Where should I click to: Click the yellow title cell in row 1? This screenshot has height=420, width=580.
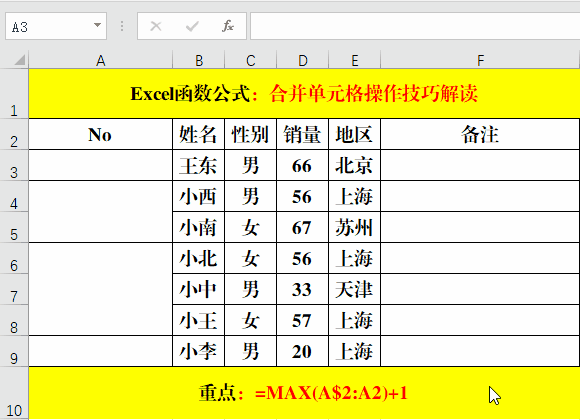304,94
